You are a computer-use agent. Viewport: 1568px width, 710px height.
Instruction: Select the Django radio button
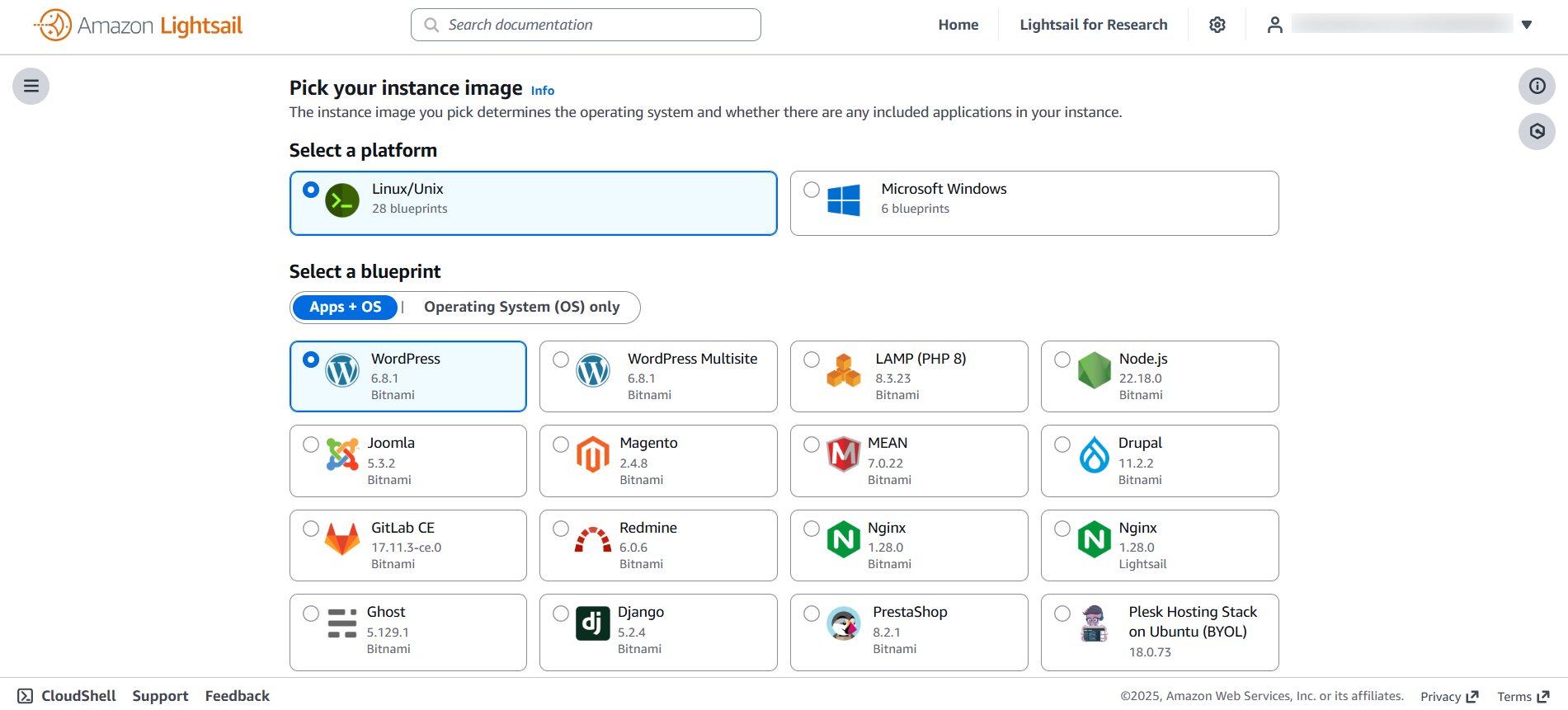tap(561, 614)
